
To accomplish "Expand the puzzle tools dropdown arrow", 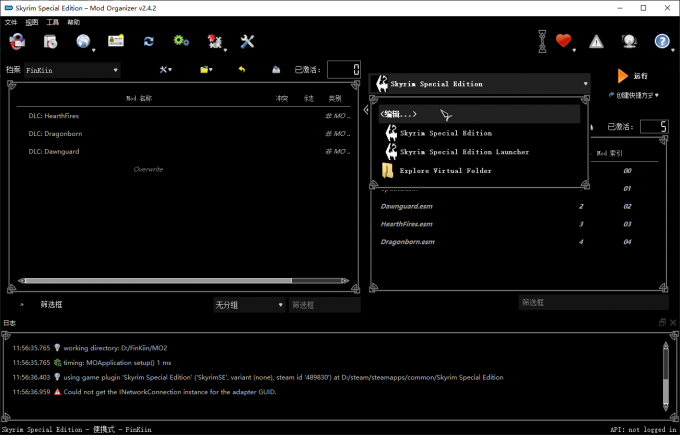I will coord(225,50).
